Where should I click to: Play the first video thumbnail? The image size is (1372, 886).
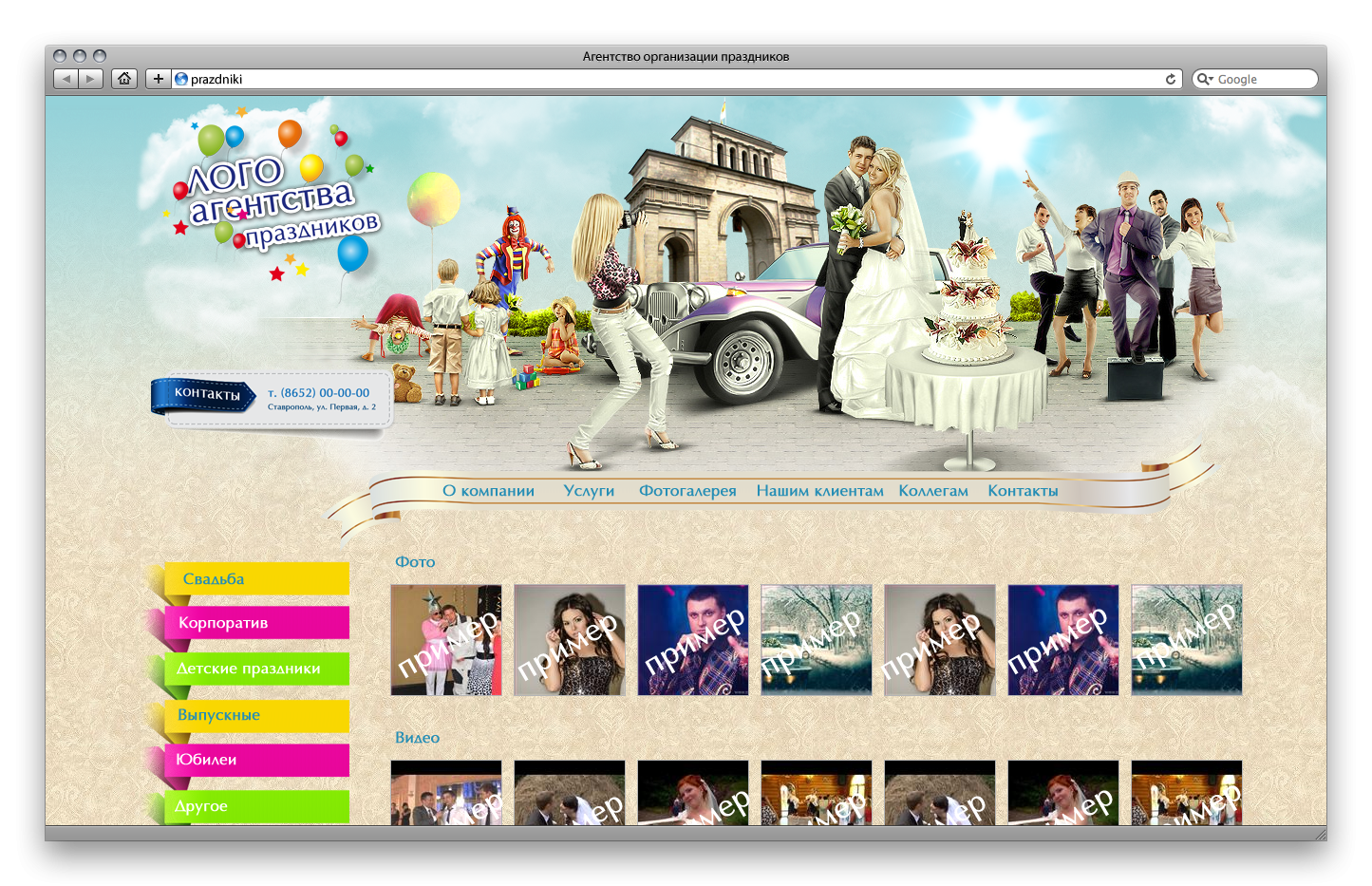pos(446,793)
